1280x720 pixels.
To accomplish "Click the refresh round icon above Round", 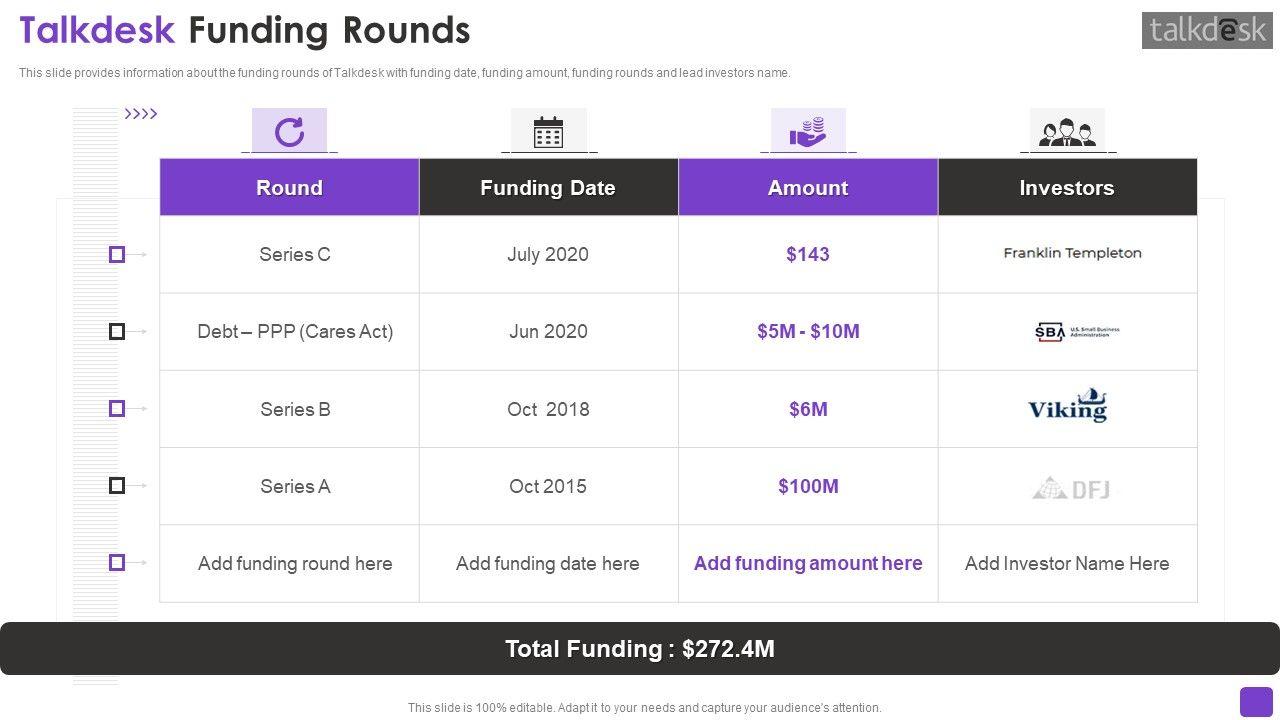I will click(289, 132).
